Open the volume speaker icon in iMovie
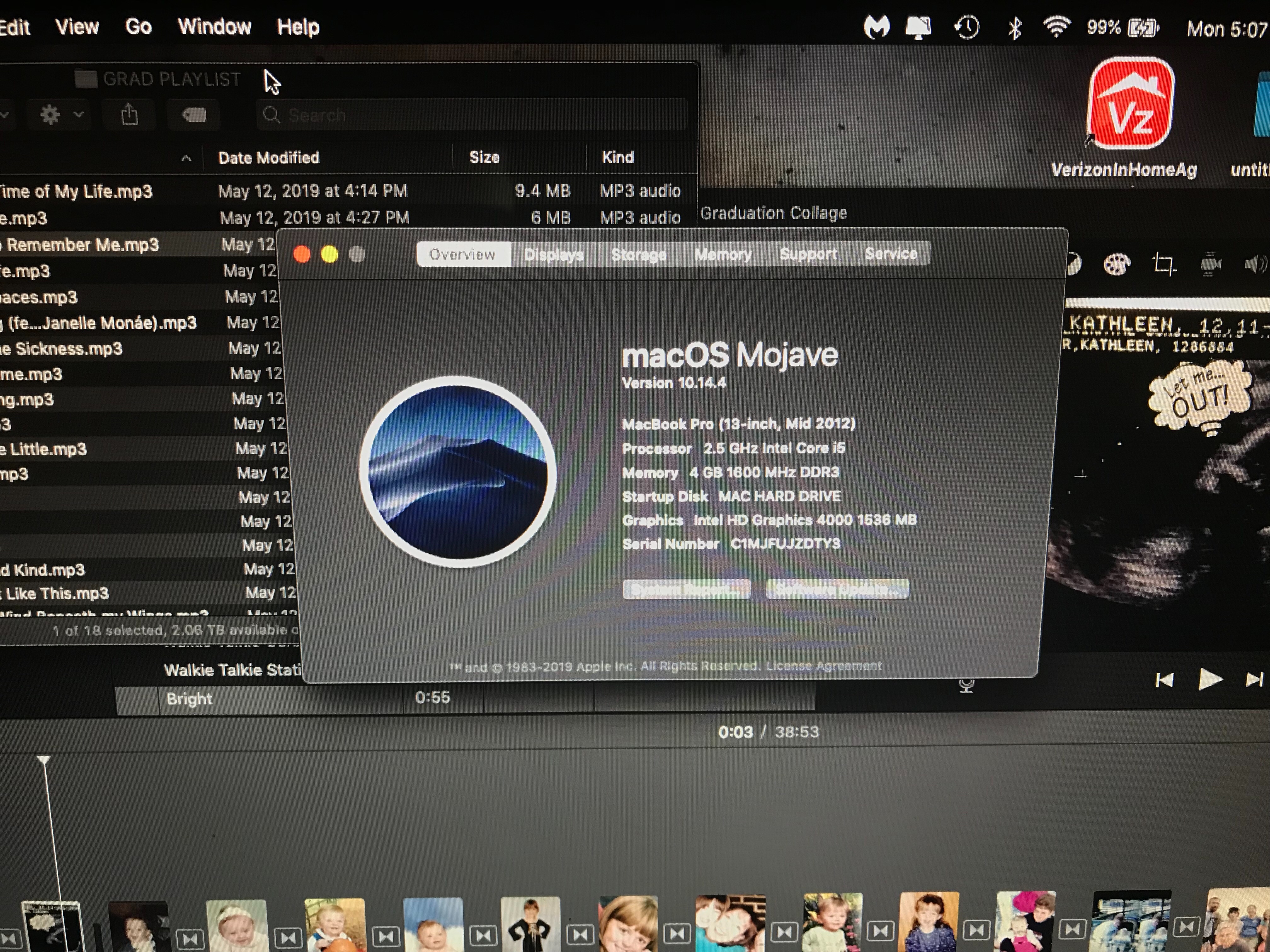This screenshot has height=952, width=1270. coord(1255,264)
